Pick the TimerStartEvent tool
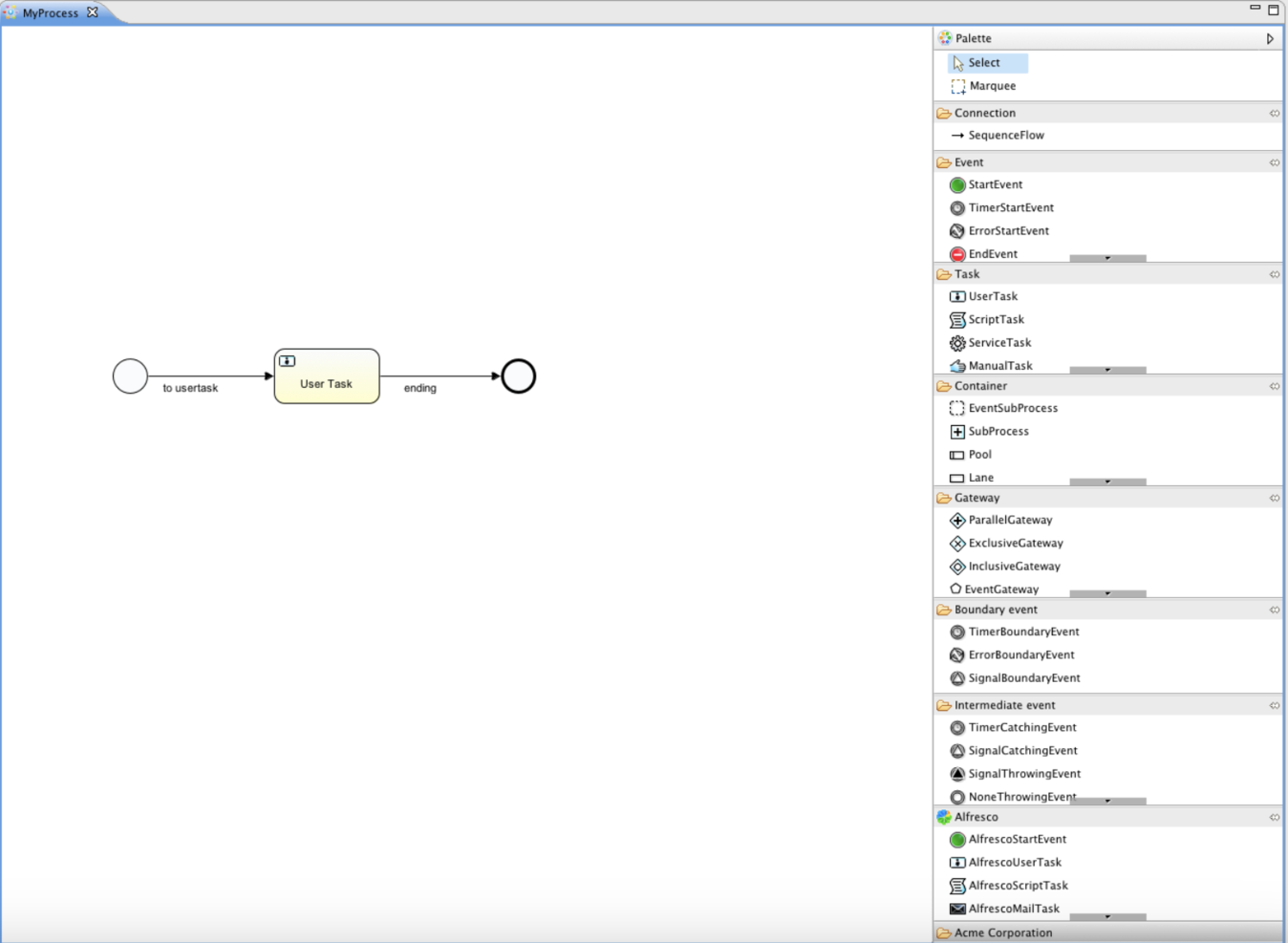 pyautogui.click(x=1001, y=207)
